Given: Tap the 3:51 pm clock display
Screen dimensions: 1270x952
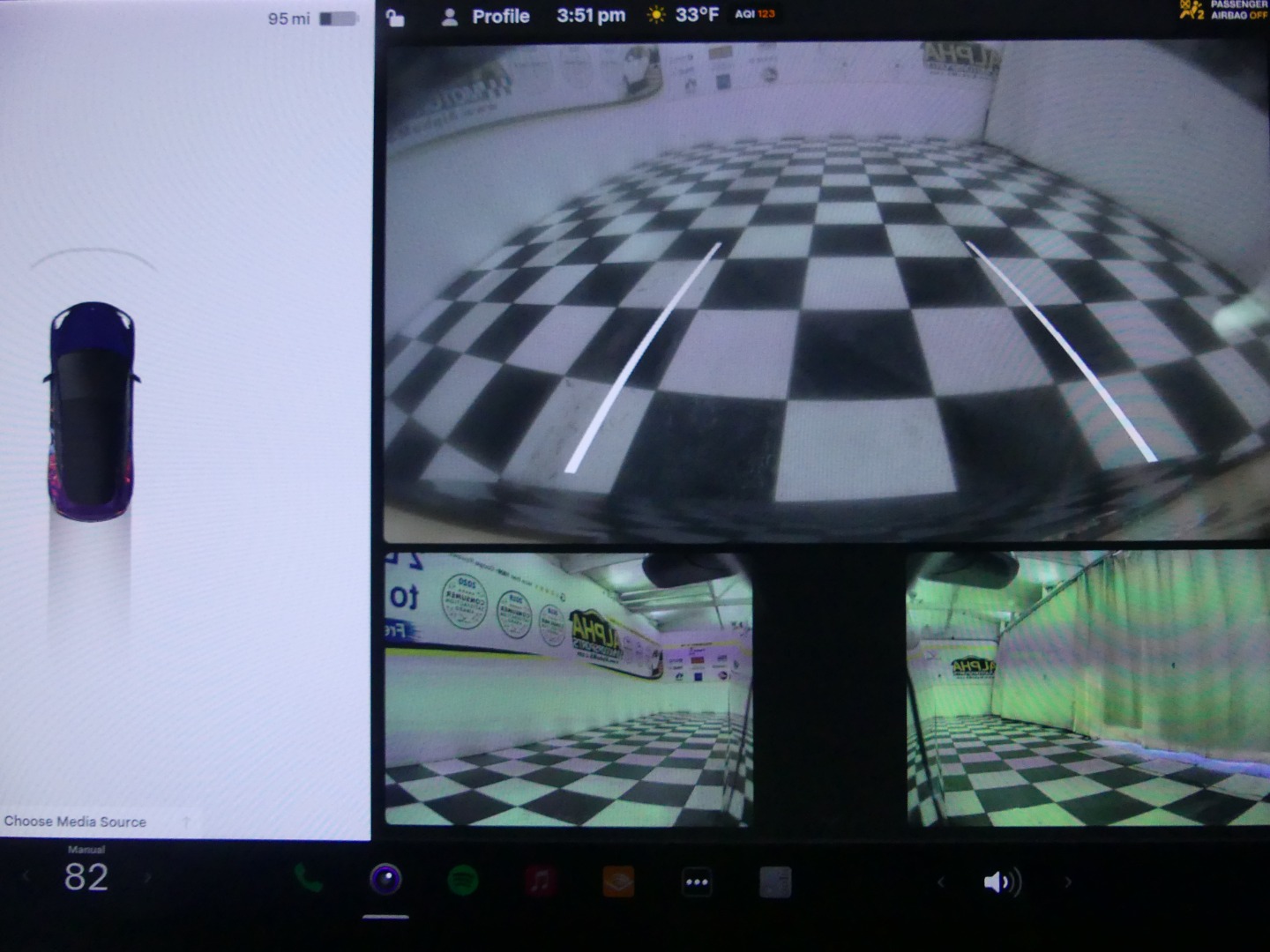Looking at the screenshot, I should coord(590,15).
